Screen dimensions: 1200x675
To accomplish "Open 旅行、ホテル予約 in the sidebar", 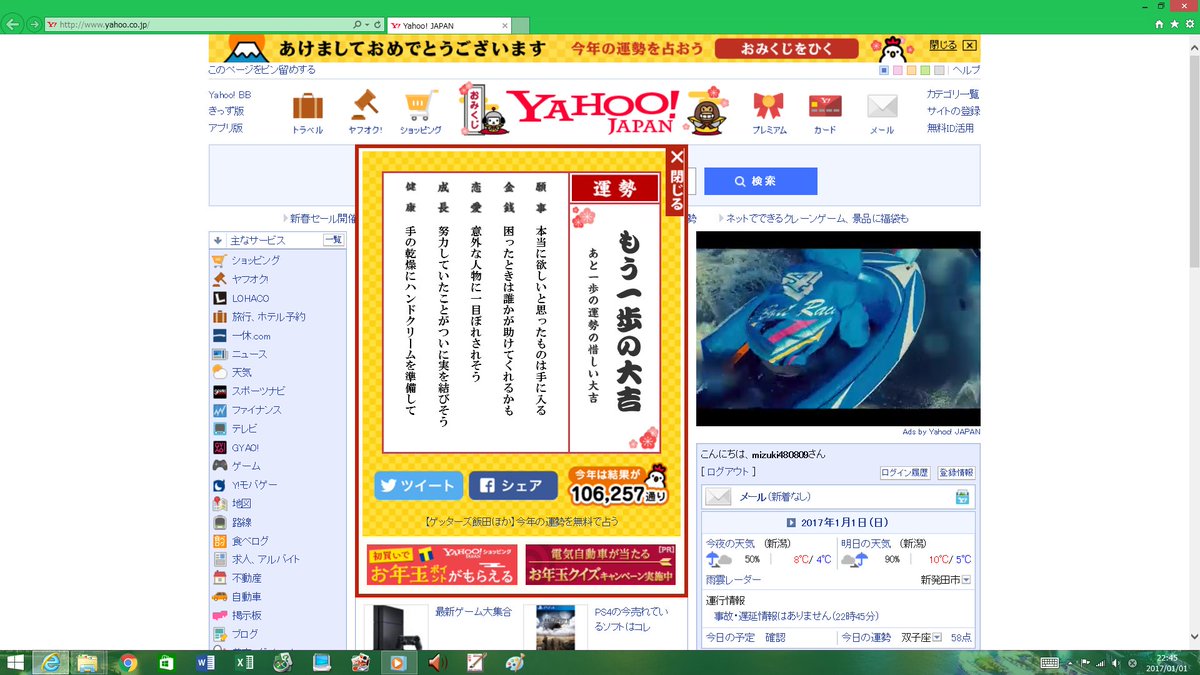I will tap(269, 317).
